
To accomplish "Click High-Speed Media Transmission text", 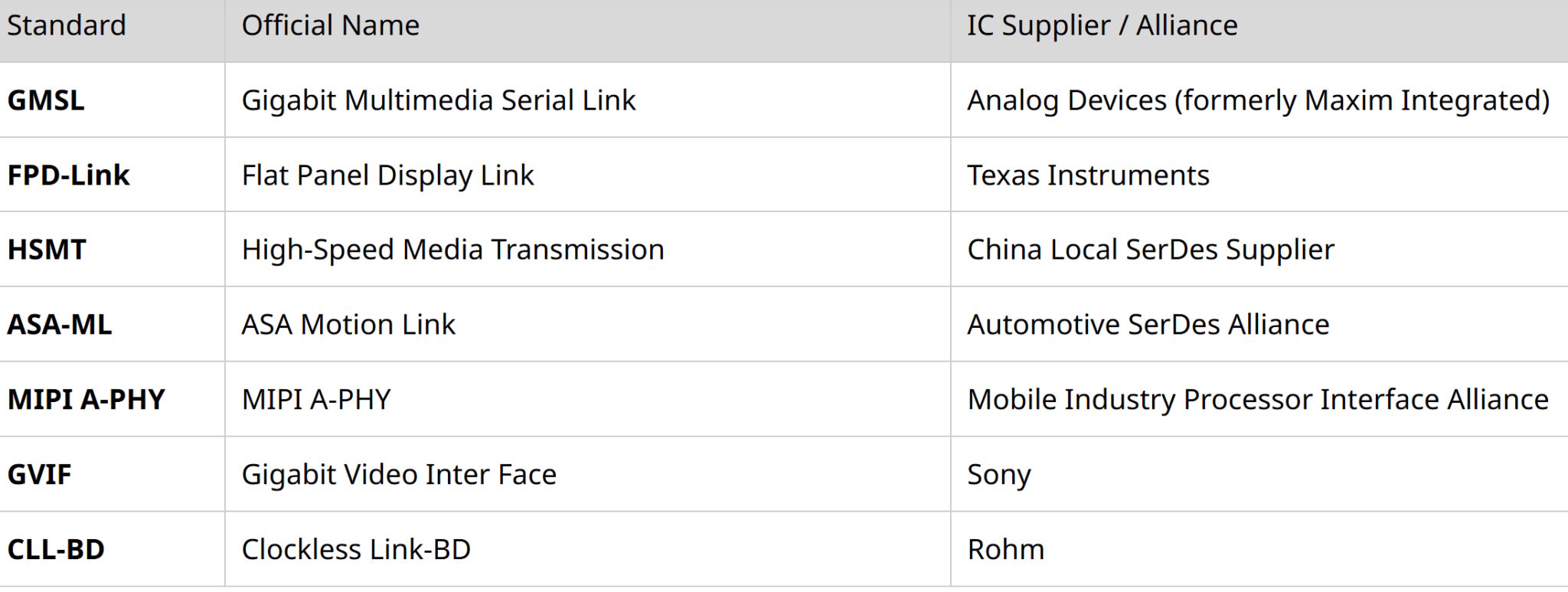I will pyautogui.click(x=452, y=250).
